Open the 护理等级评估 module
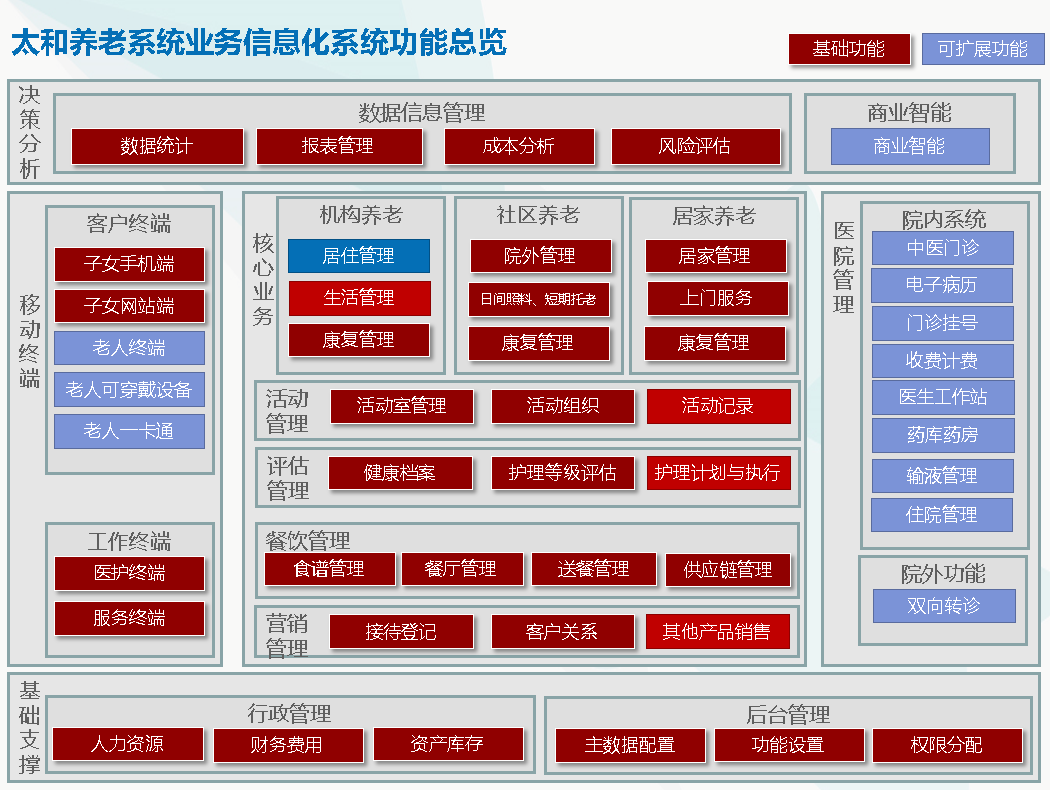1050x790 pixels. pos(563,473)
